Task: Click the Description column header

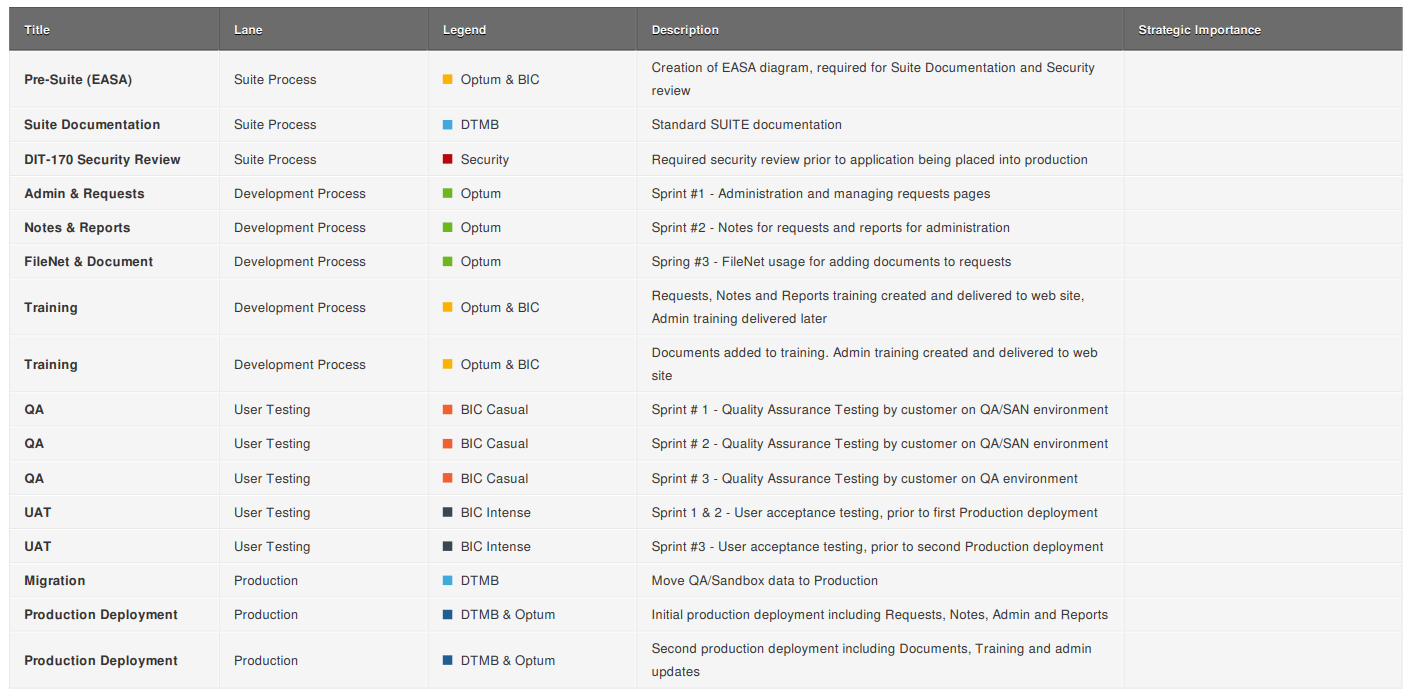Action: 880,30
